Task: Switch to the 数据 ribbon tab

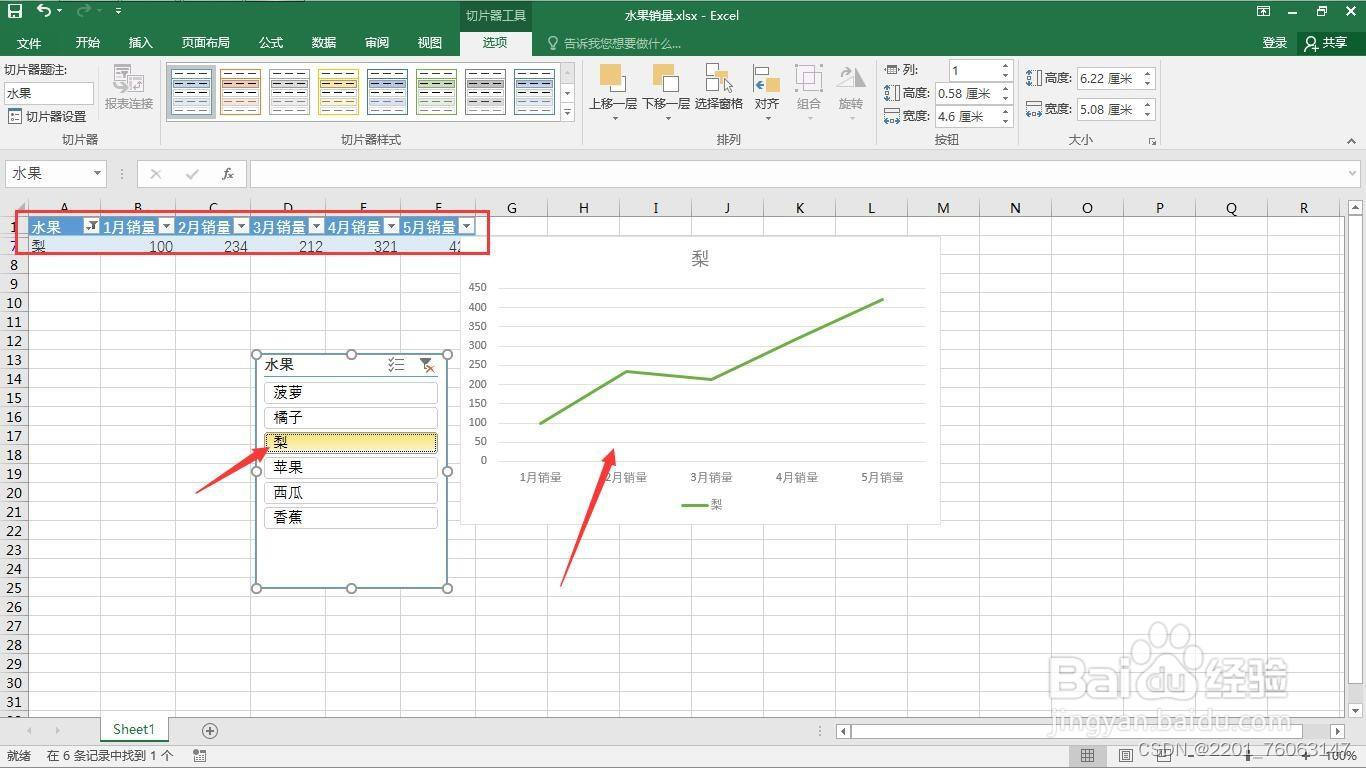Action: point(323,43)
